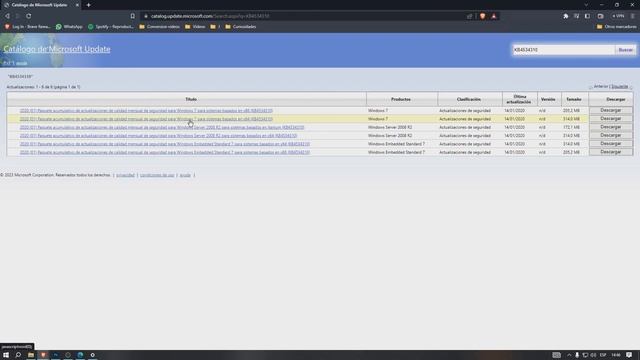The width and height of the screenshot is (640, 360).
Task: Open the volume icon in system tray
Action: (593, 355)
